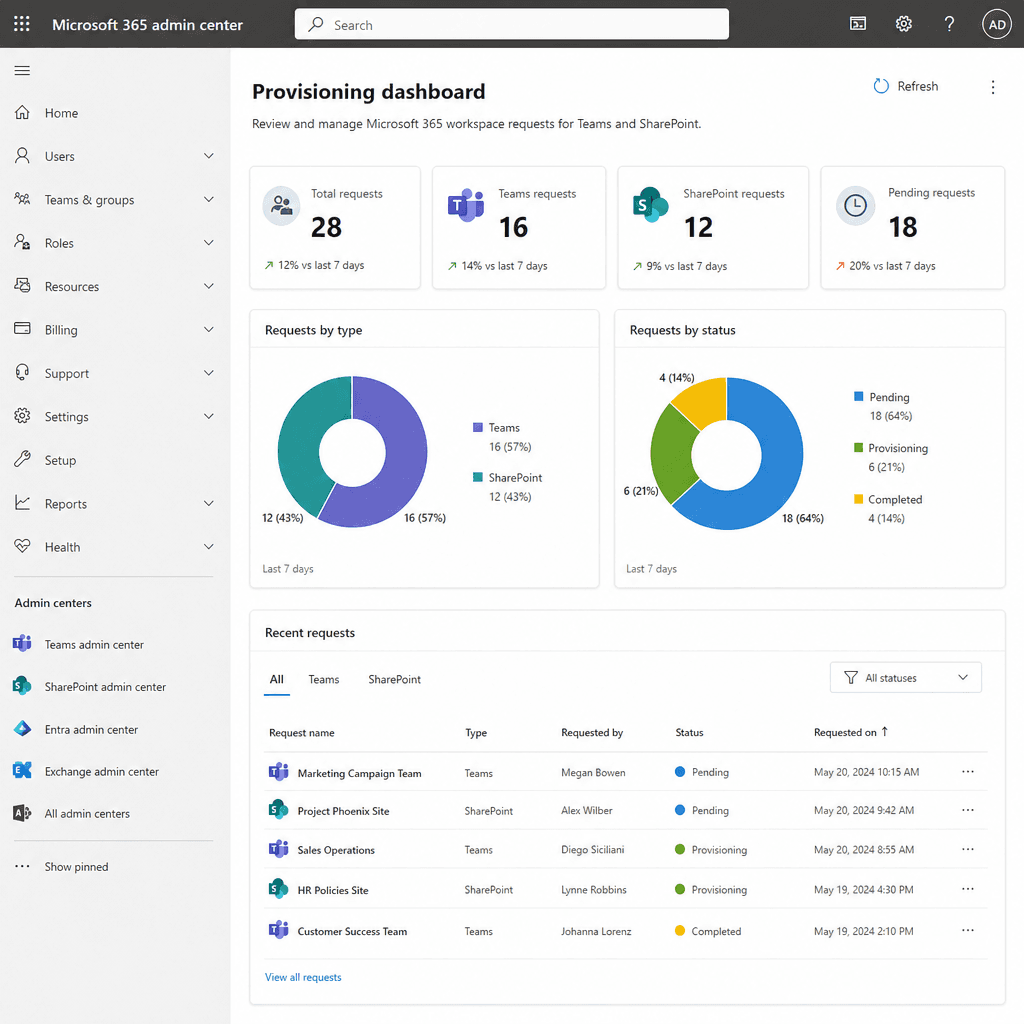
Task: Open the All statuses filter dropdown
Action: (x=905, y=677)
